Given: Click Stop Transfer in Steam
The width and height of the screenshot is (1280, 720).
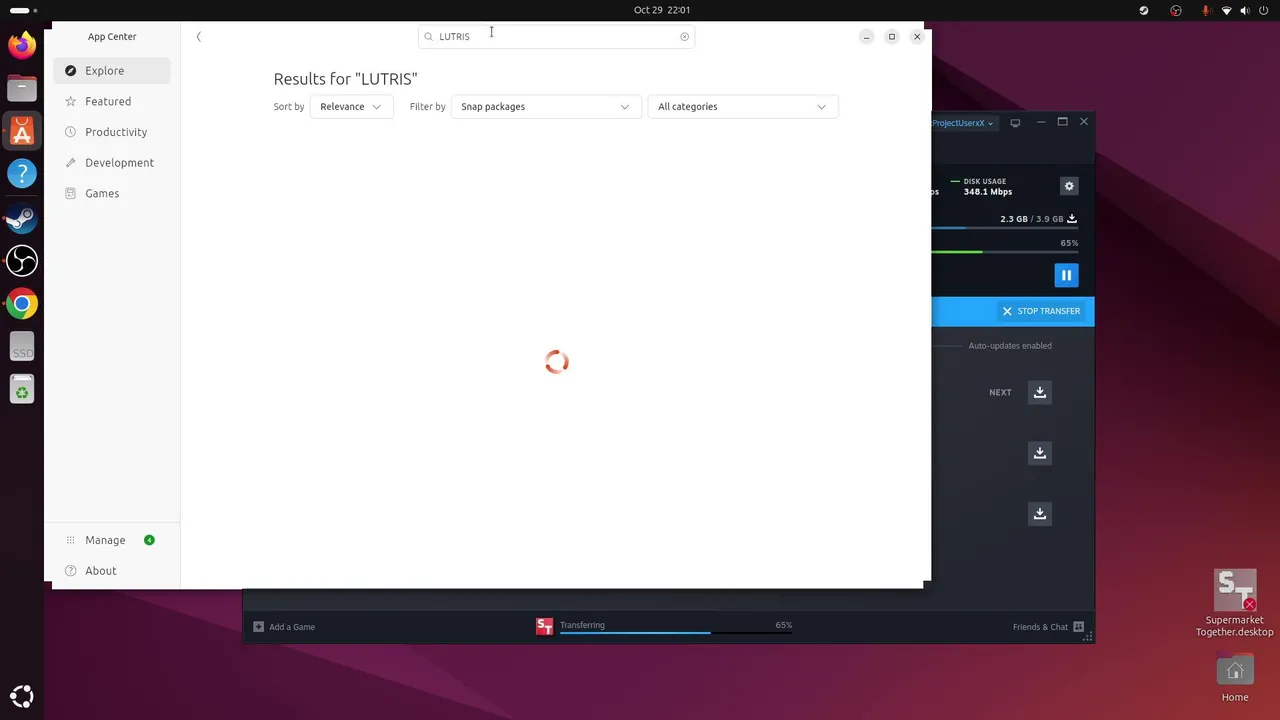Looking at the screenshot, I should point(1041,311).
